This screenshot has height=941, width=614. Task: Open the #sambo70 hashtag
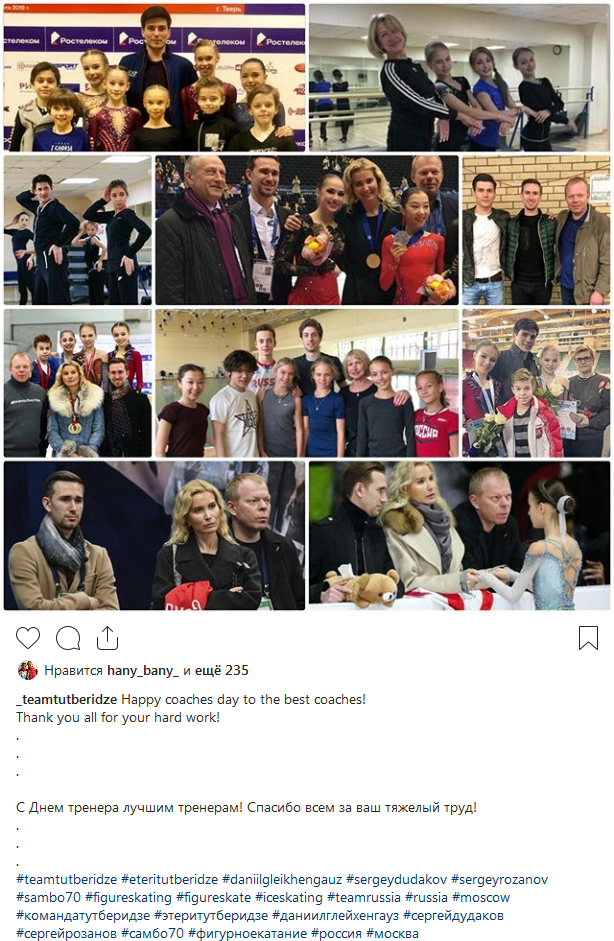tap(49, 898)
